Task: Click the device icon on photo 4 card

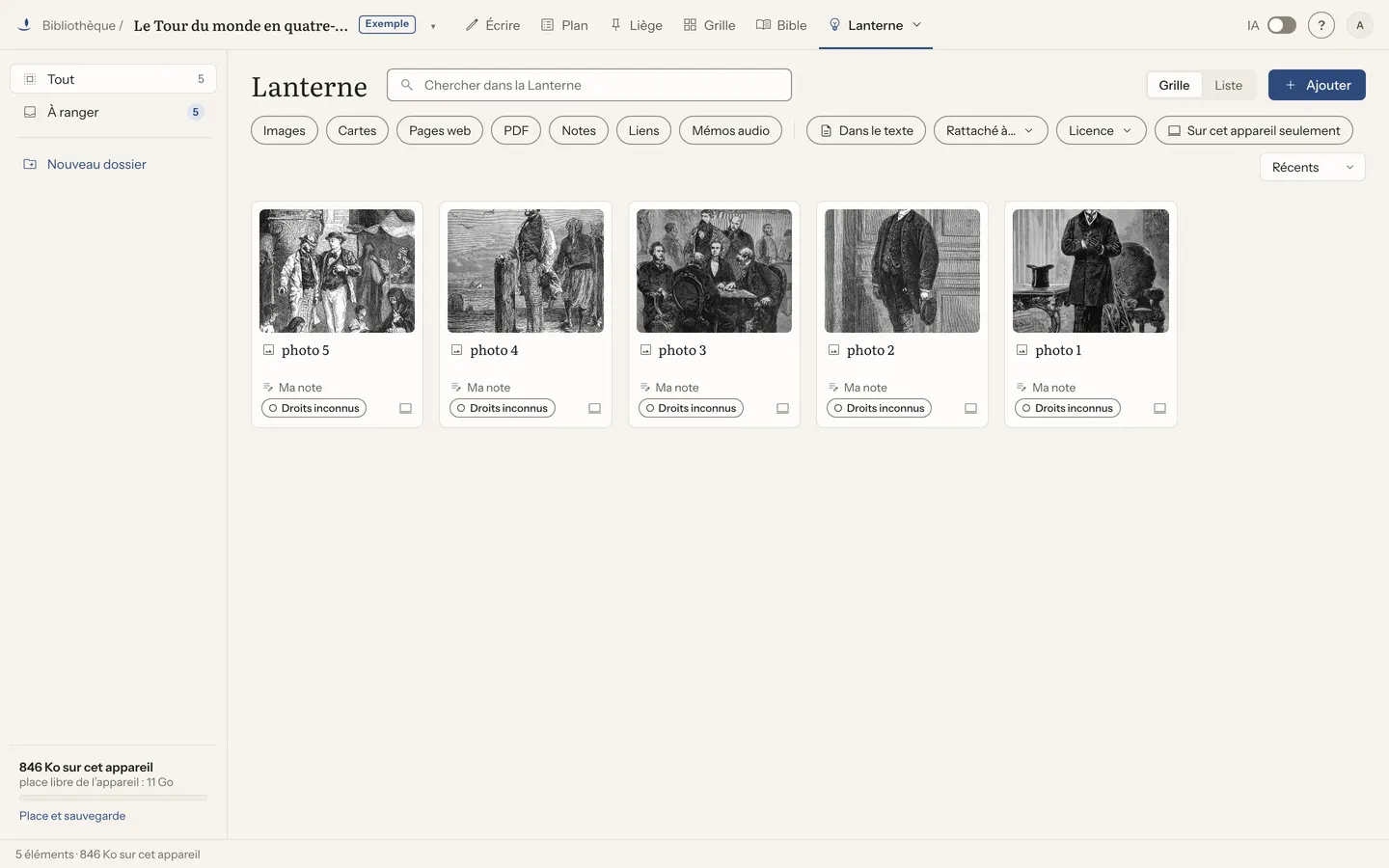Action: (x=594, y=408)
